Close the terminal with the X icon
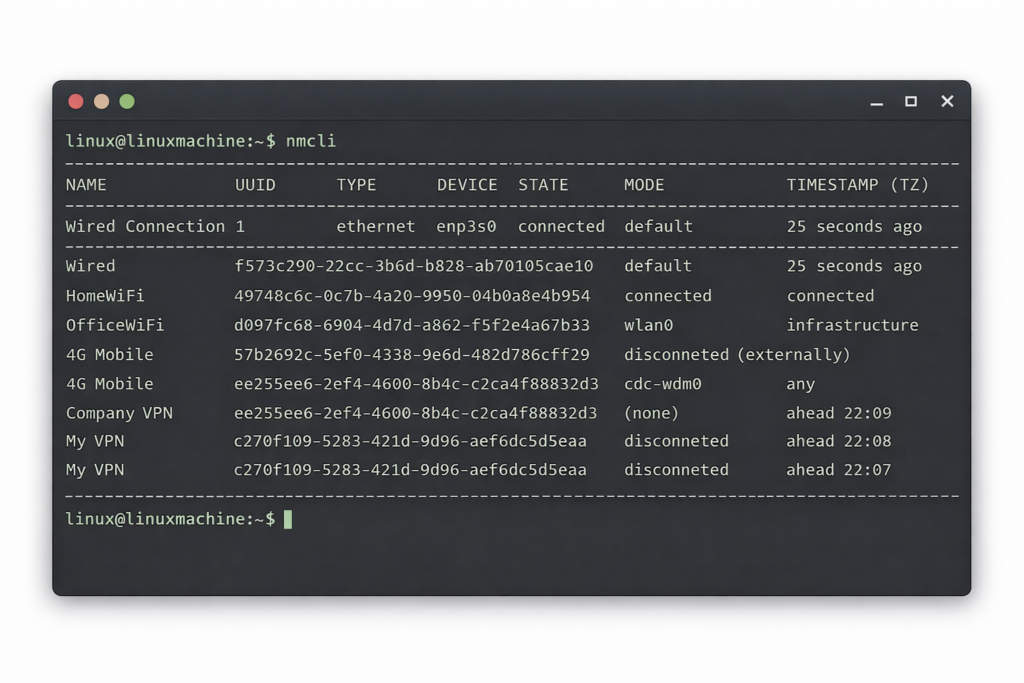 pyautogui.click(x=947, y=101)
